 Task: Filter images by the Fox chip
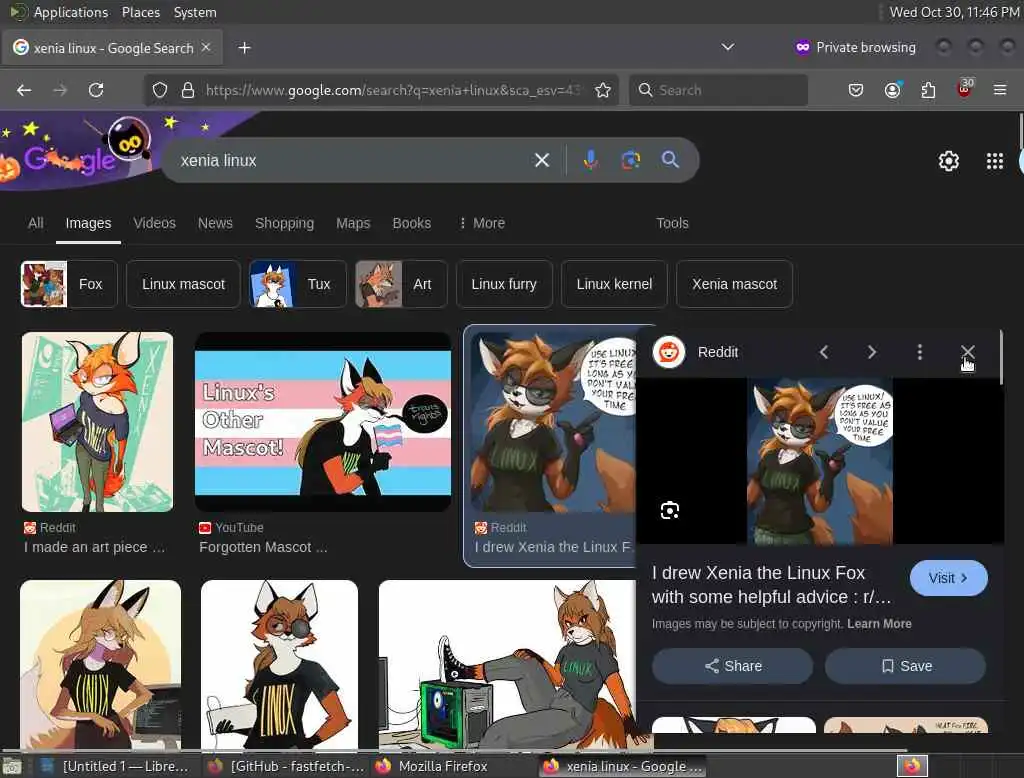pyautogui.click(x=69, y=284)
